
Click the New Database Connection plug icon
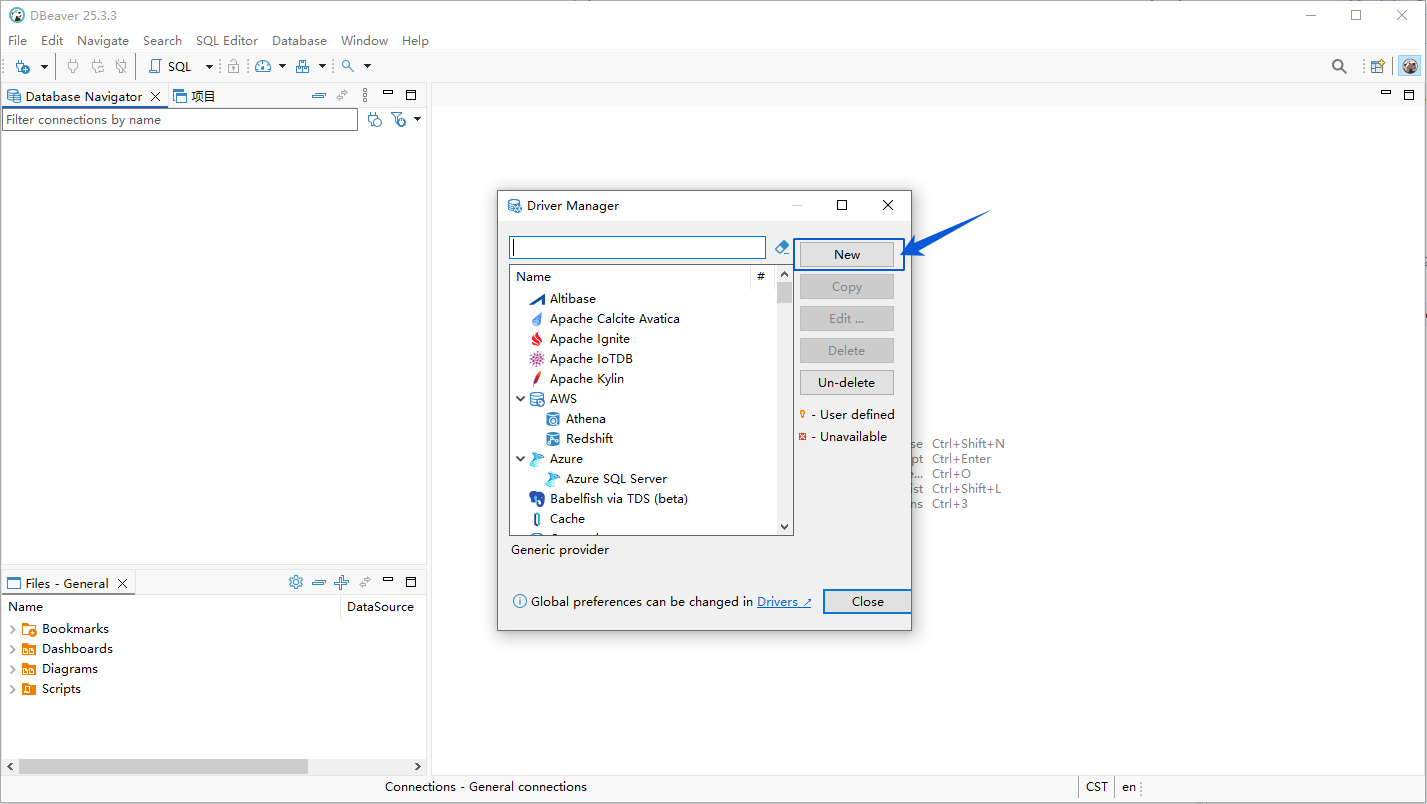(x=23, y=66)
